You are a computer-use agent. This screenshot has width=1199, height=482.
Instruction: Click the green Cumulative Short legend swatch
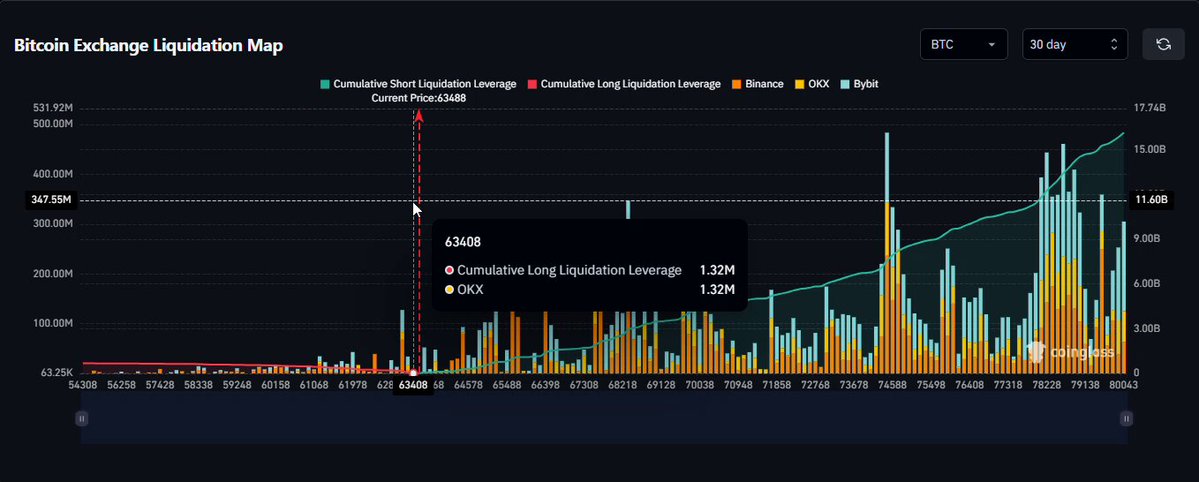(x=325, y=84)
